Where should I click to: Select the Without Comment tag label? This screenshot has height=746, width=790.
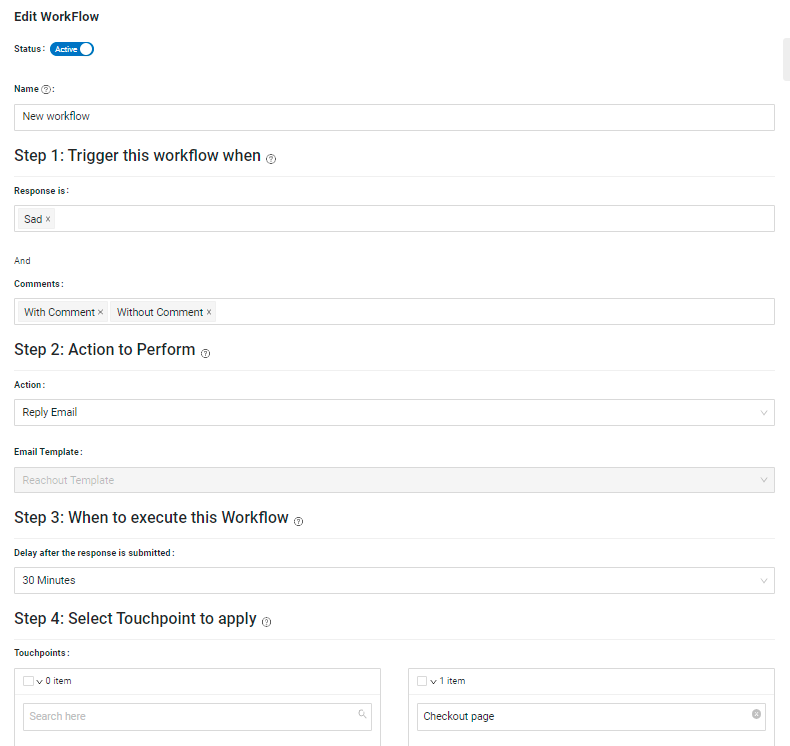(160, 312)
